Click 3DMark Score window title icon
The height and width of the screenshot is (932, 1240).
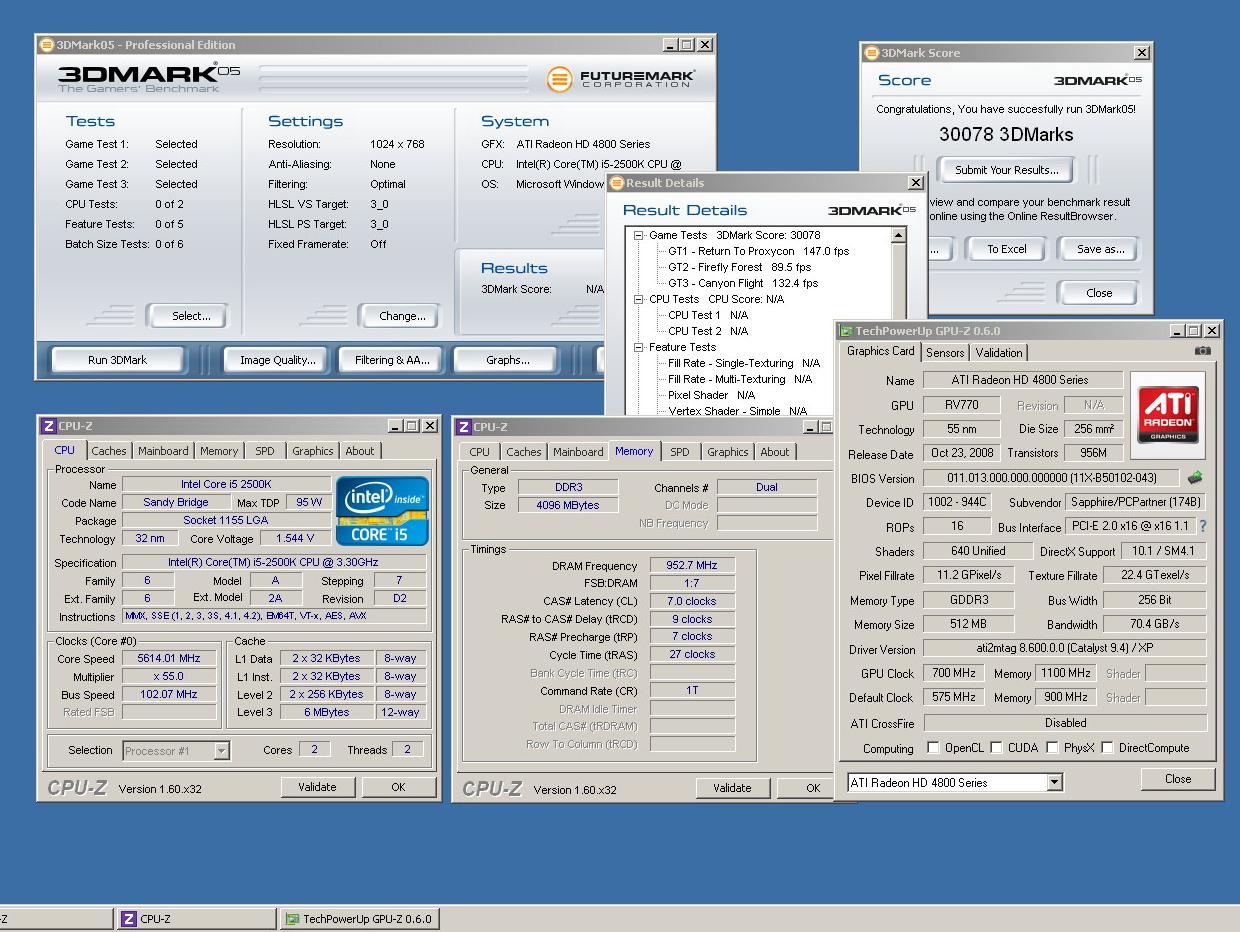pyautogui.click(x=871, y=53)
